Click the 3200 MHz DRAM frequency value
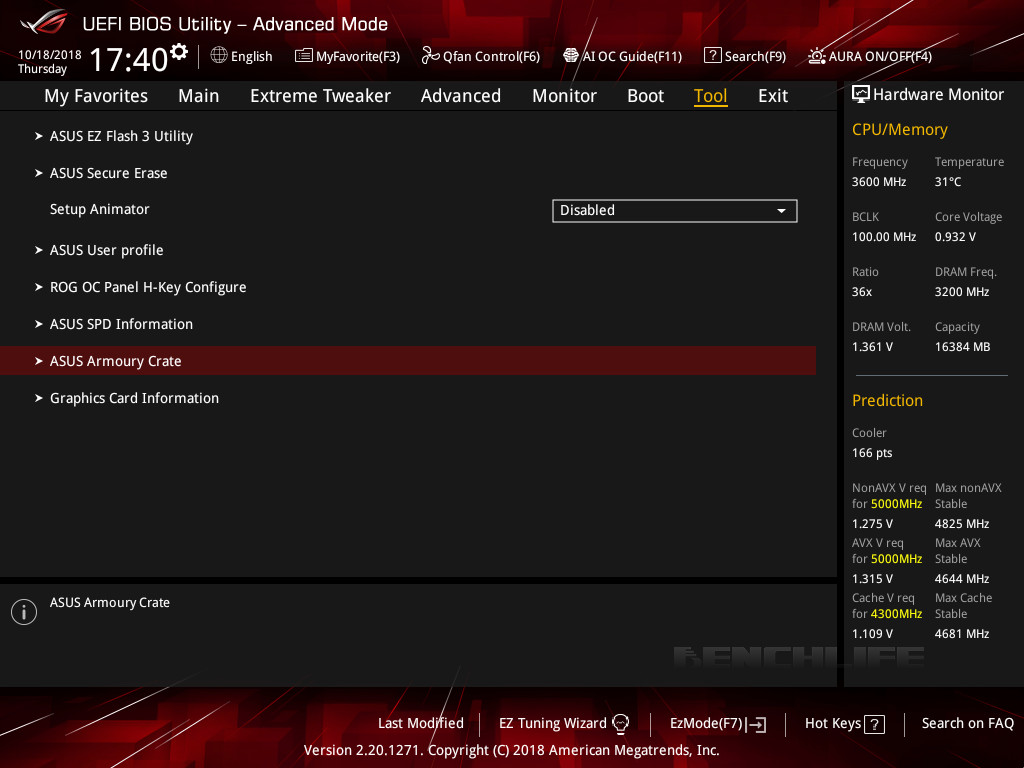 tap(961, 292)
